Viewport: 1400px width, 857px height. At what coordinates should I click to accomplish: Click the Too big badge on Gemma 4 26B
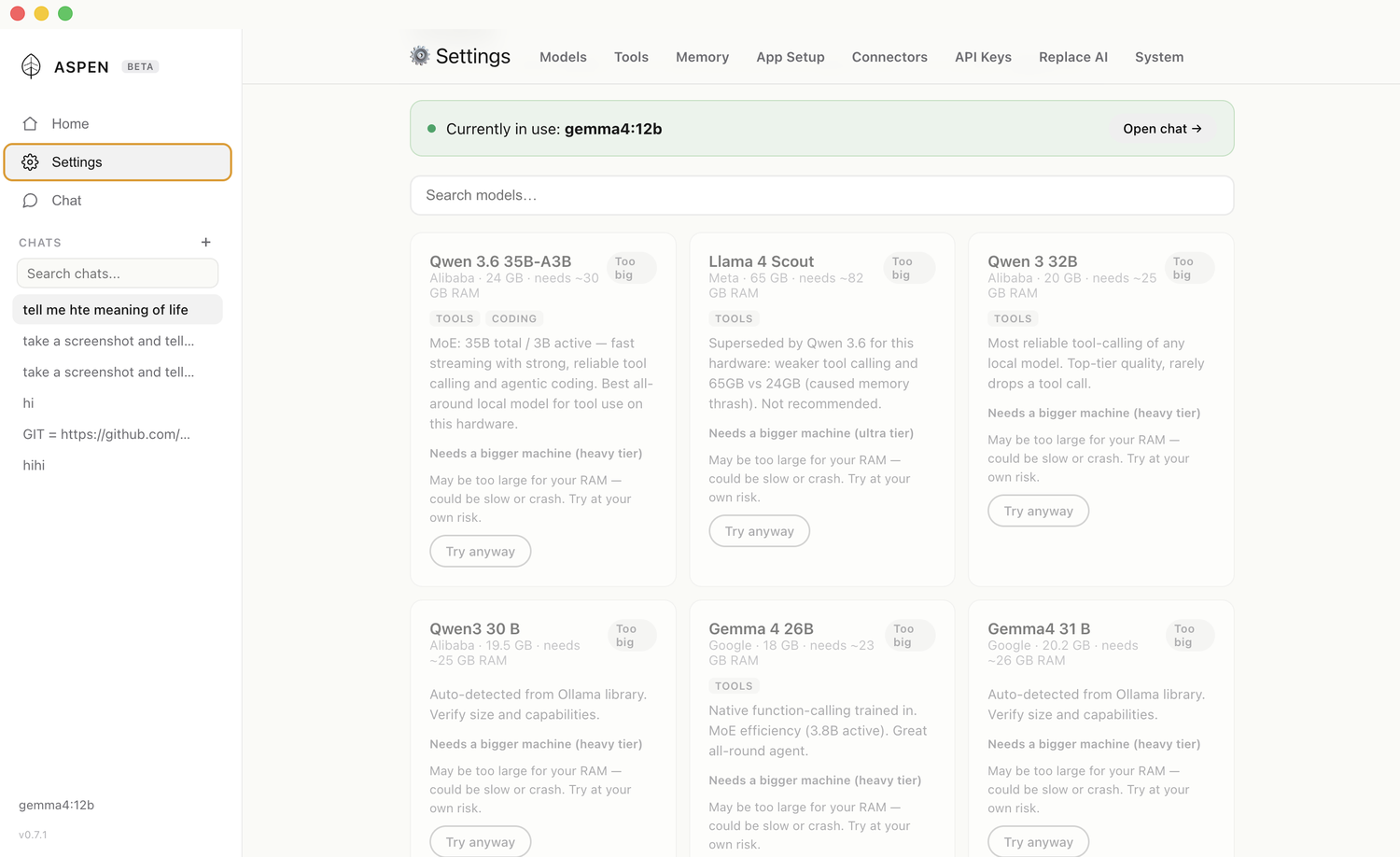pos(908,635)
